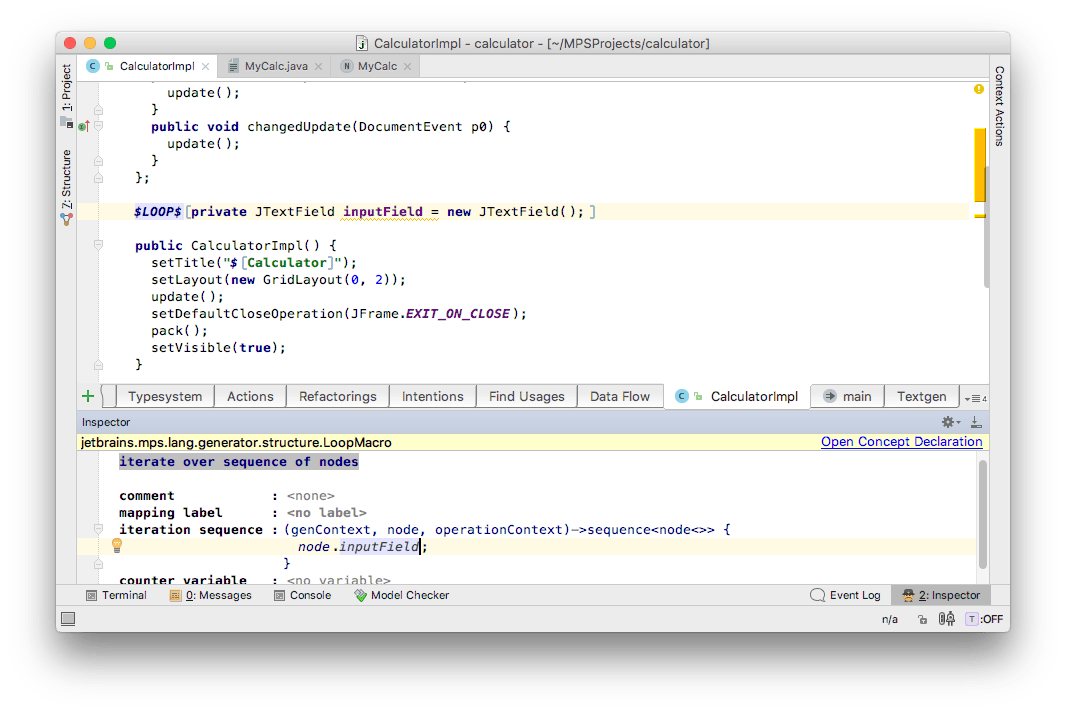
Task: Close the MyCalc.java editor tab
Action: [317, 66]
